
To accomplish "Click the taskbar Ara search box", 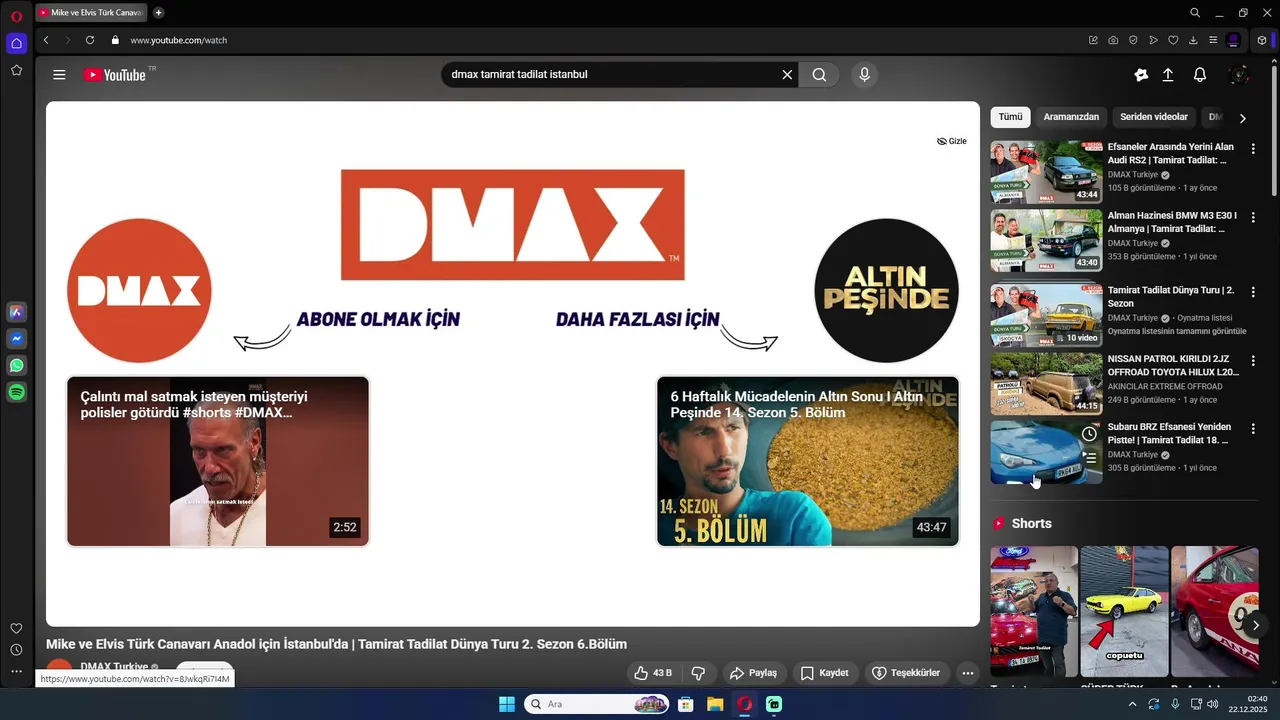I will (597, 704).
